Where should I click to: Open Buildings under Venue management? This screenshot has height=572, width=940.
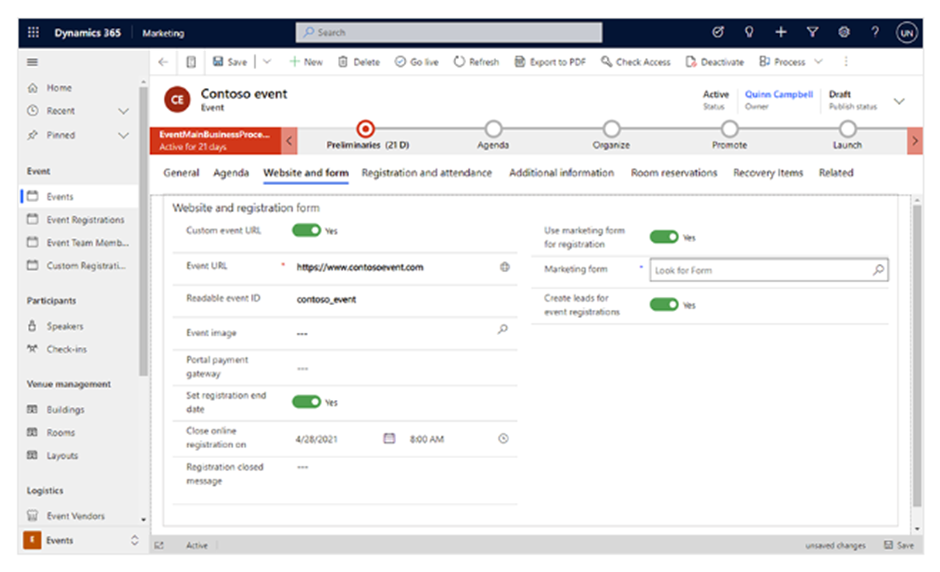pyautogui.click(x=65, y=410)
